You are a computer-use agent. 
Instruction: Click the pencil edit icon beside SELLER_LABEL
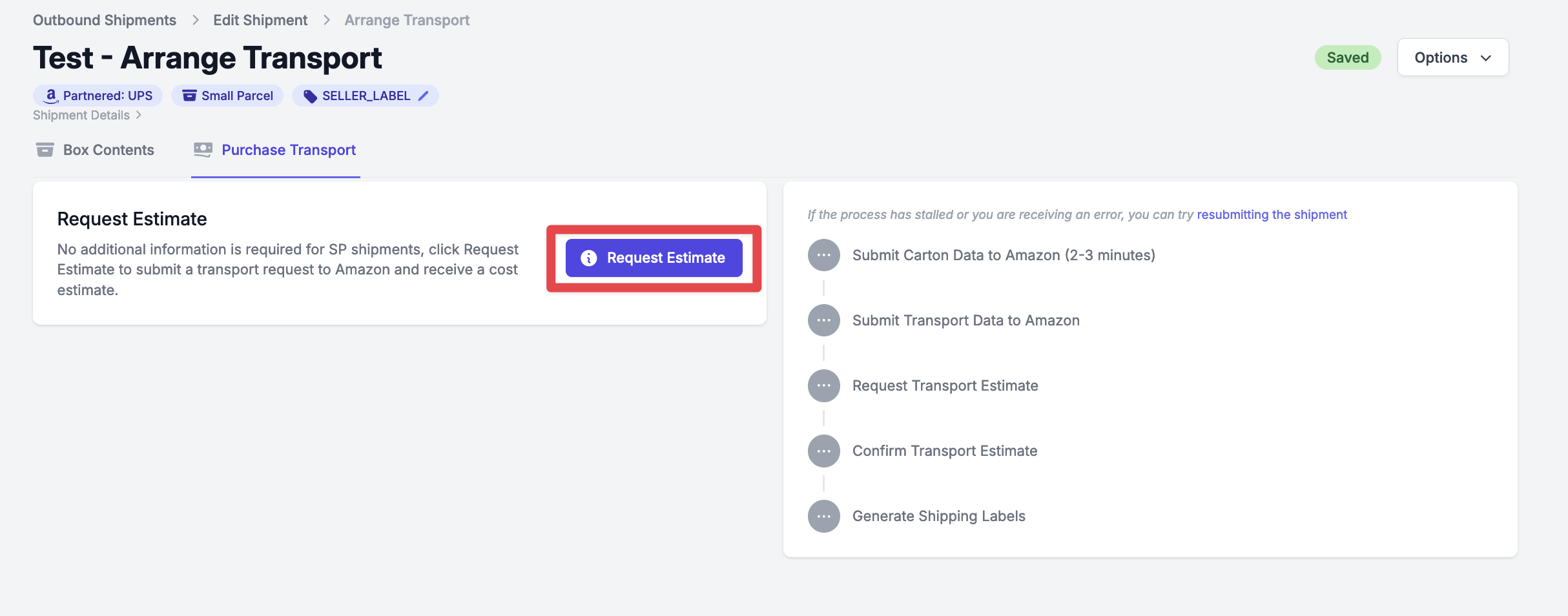click(423, 96)
